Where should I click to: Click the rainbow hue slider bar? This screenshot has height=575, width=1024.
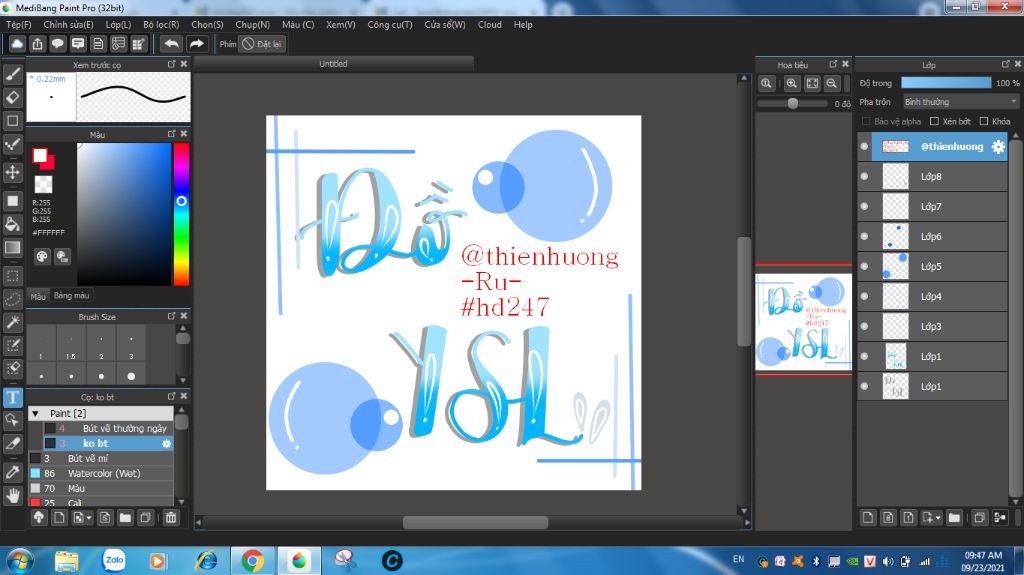tap(182, 214)
